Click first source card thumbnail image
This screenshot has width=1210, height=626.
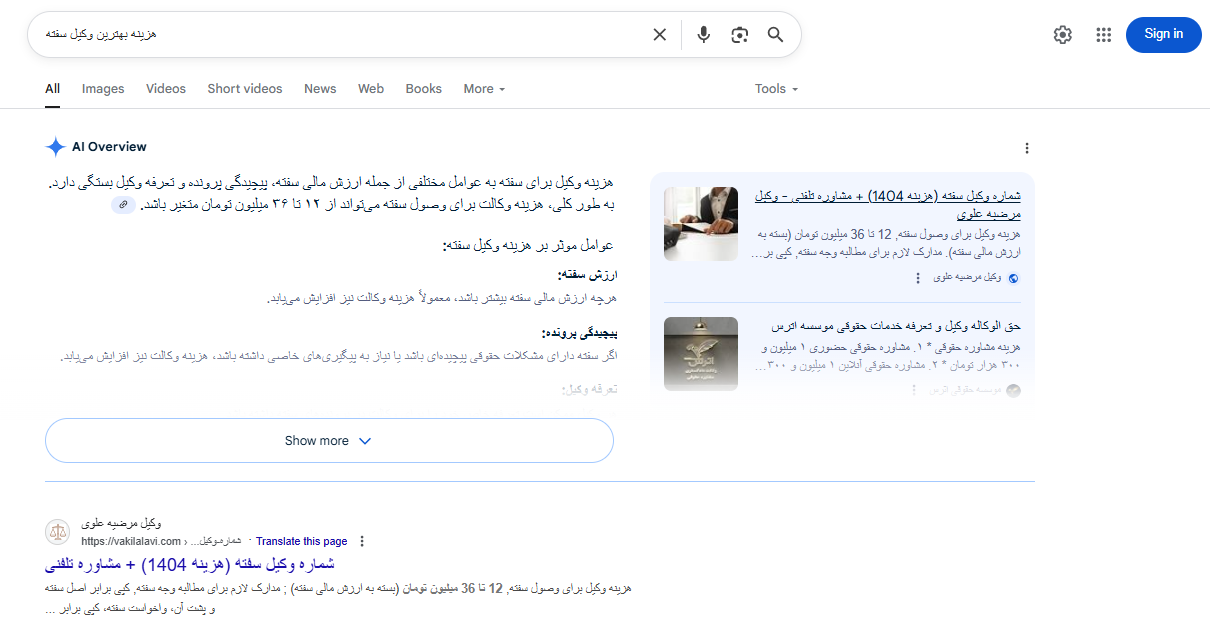coord(701,224)
